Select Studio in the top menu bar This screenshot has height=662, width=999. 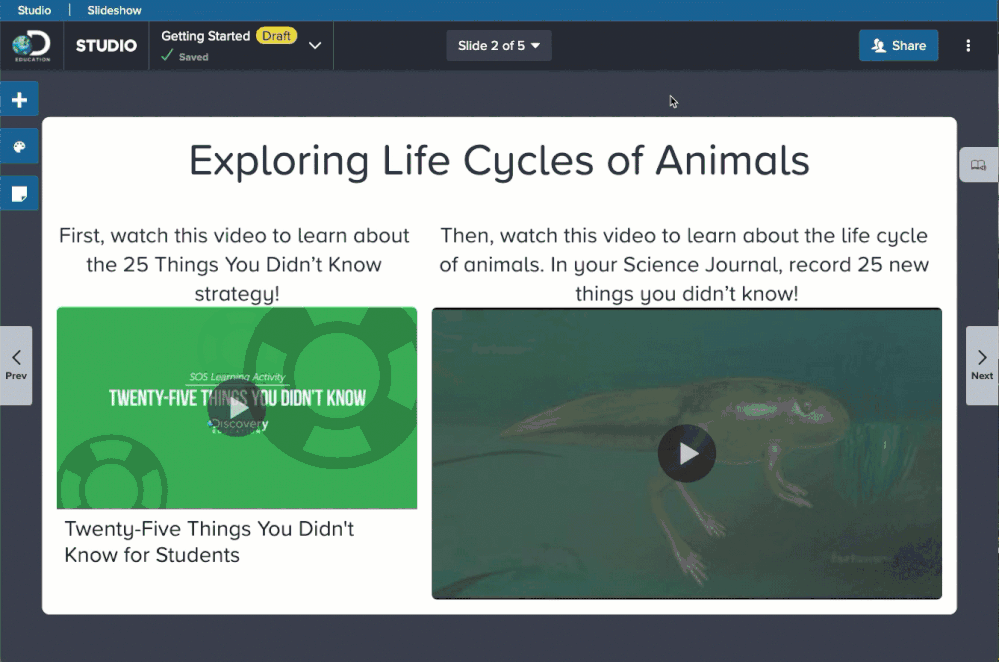point(33,9)
